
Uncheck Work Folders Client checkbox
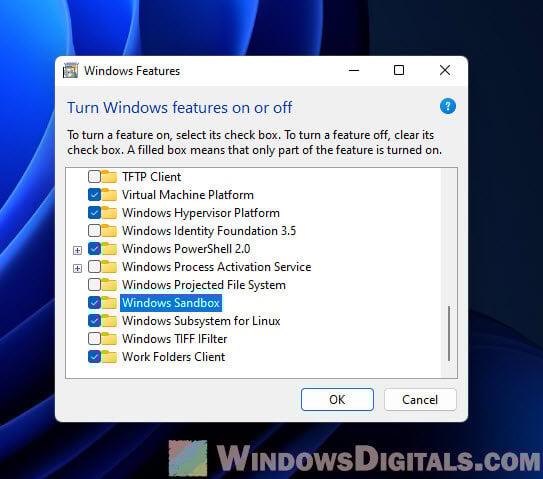pos(94,357)
